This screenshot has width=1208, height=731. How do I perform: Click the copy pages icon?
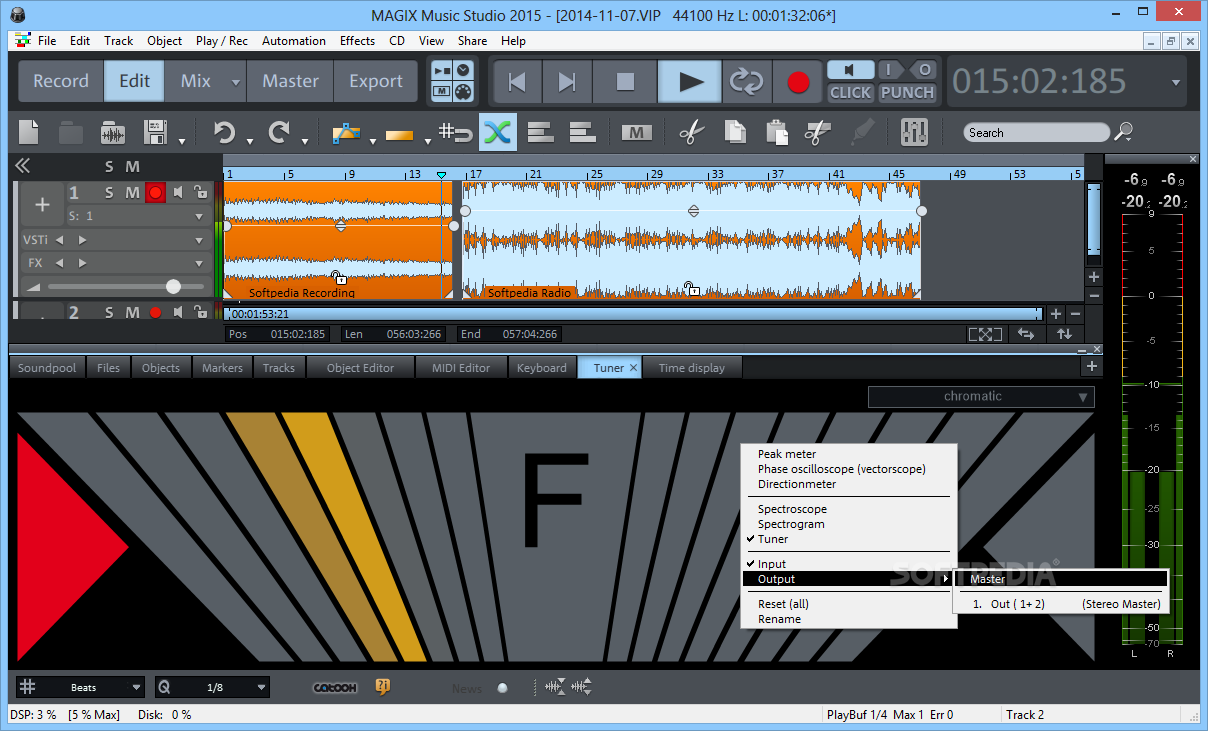click(734, 132)
